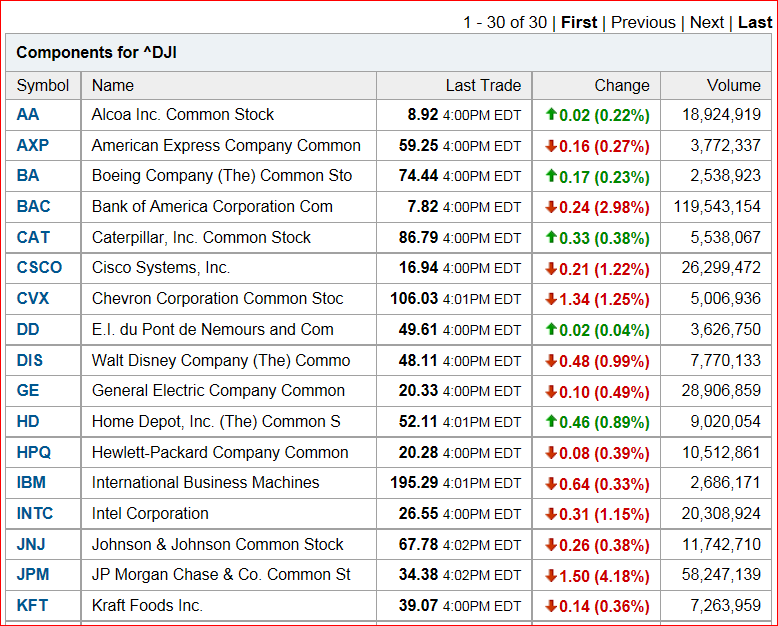Click the Symbol column header
Viewport: 778px width, 626px height.
(x=43, y=85)
